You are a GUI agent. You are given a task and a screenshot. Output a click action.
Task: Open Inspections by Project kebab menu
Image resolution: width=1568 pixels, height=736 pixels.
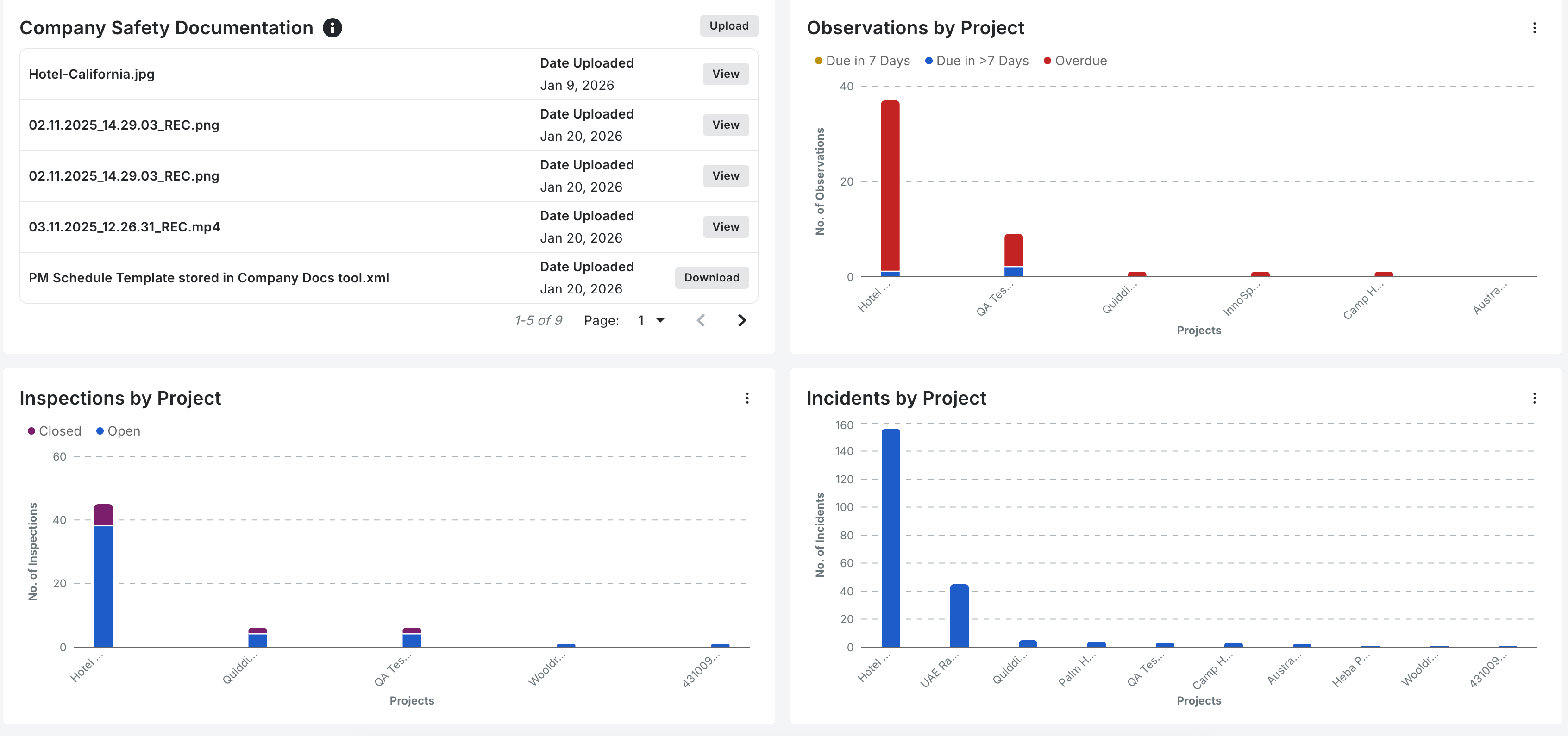[747, 398]
